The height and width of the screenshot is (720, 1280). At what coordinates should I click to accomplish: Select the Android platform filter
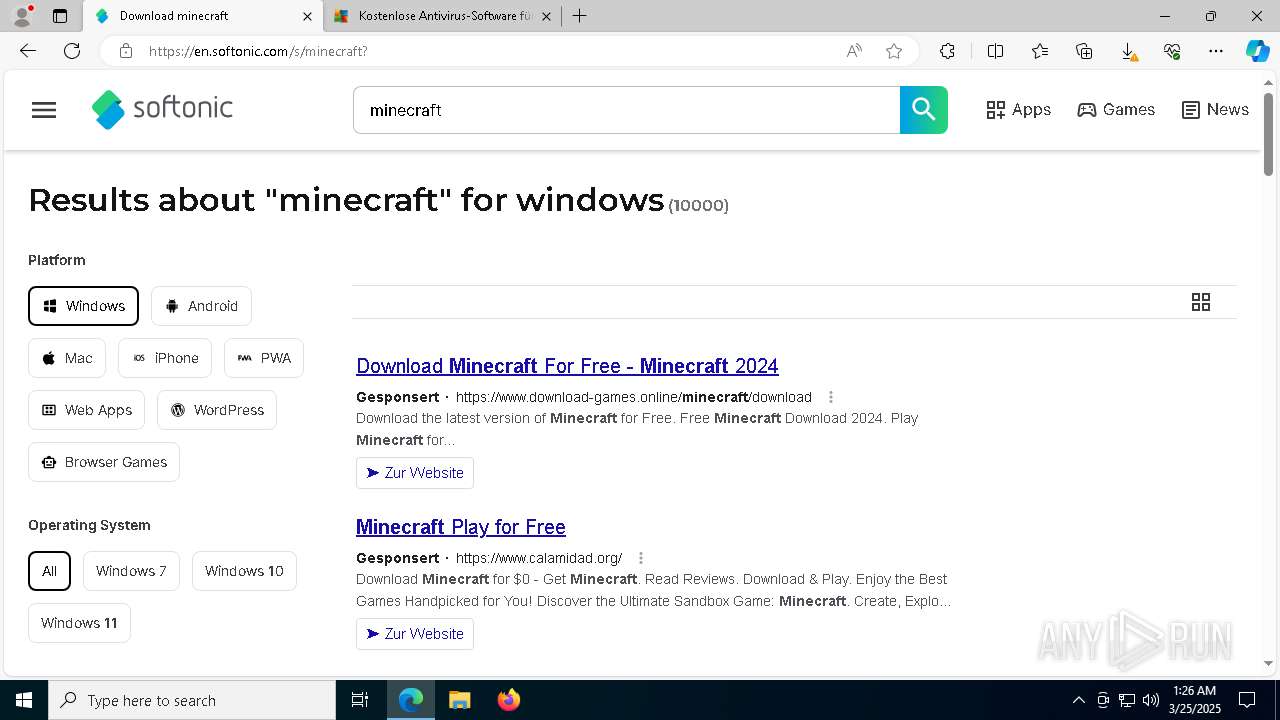201,306
